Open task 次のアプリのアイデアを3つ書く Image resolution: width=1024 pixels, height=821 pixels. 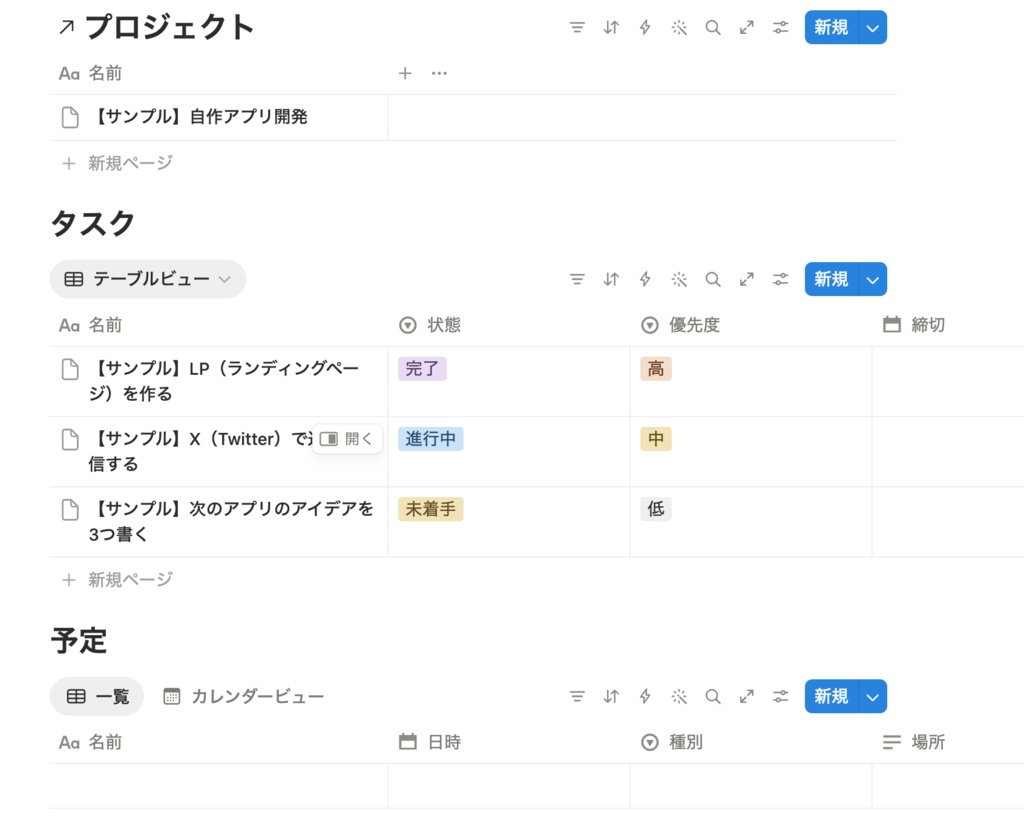(231, 521)
